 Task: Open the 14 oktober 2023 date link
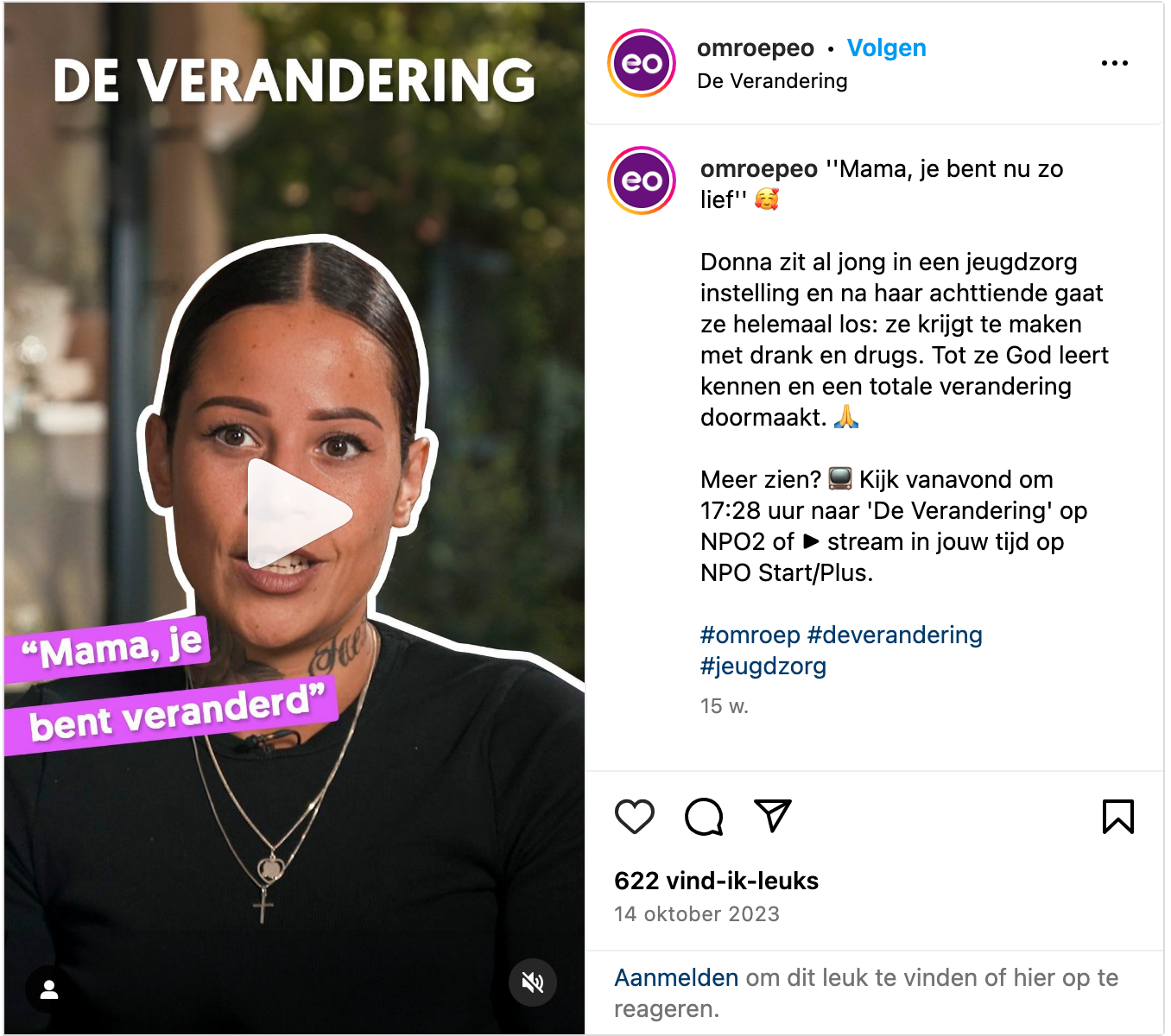[697, 914]
